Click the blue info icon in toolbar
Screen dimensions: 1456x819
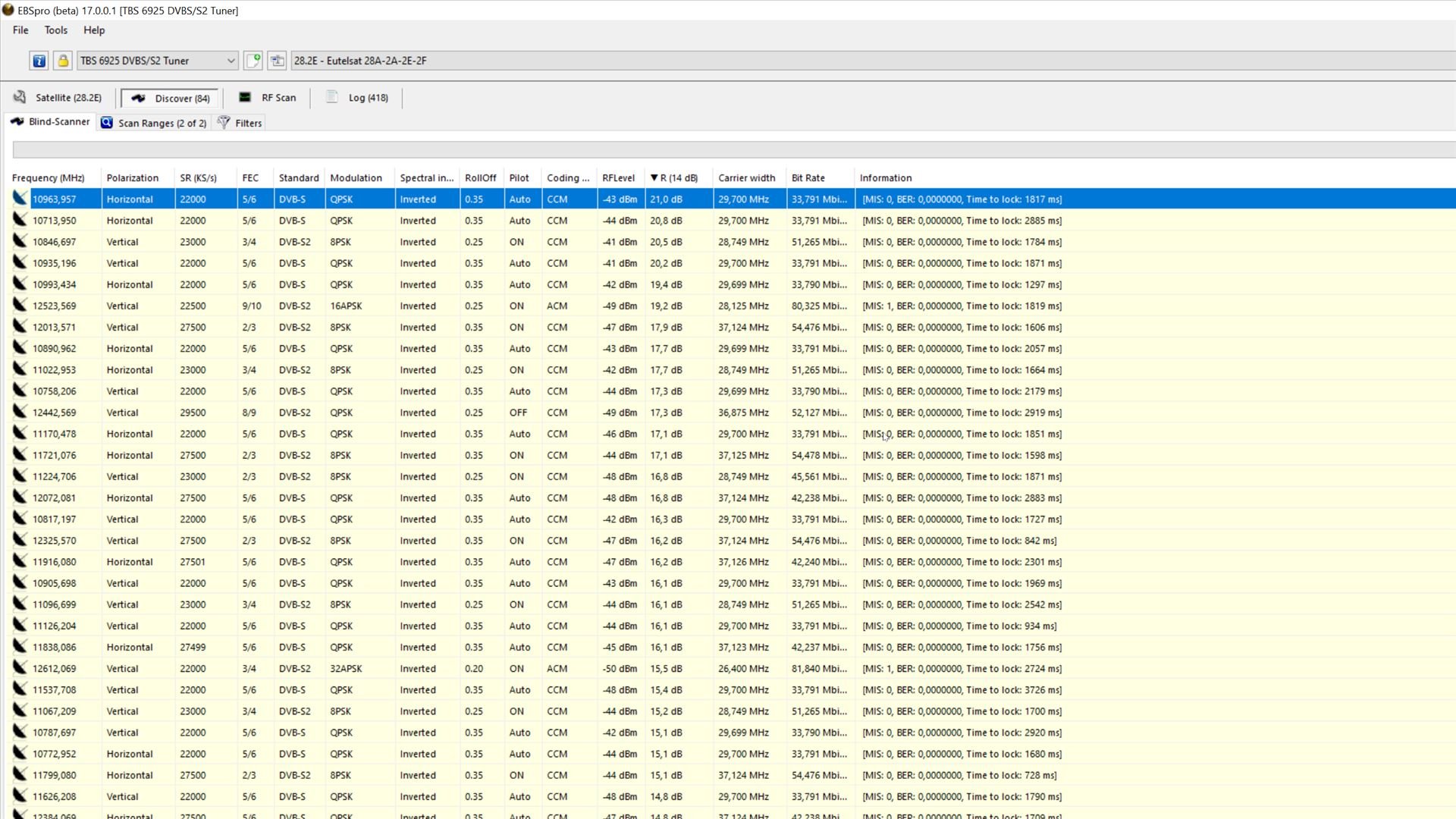[x=39, y=61]
